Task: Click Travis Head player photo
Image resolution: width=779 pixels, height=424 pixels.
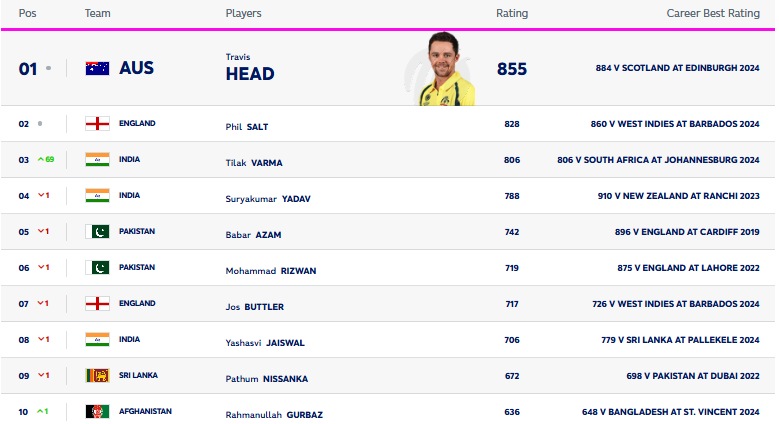Action: tap(445, 68)
